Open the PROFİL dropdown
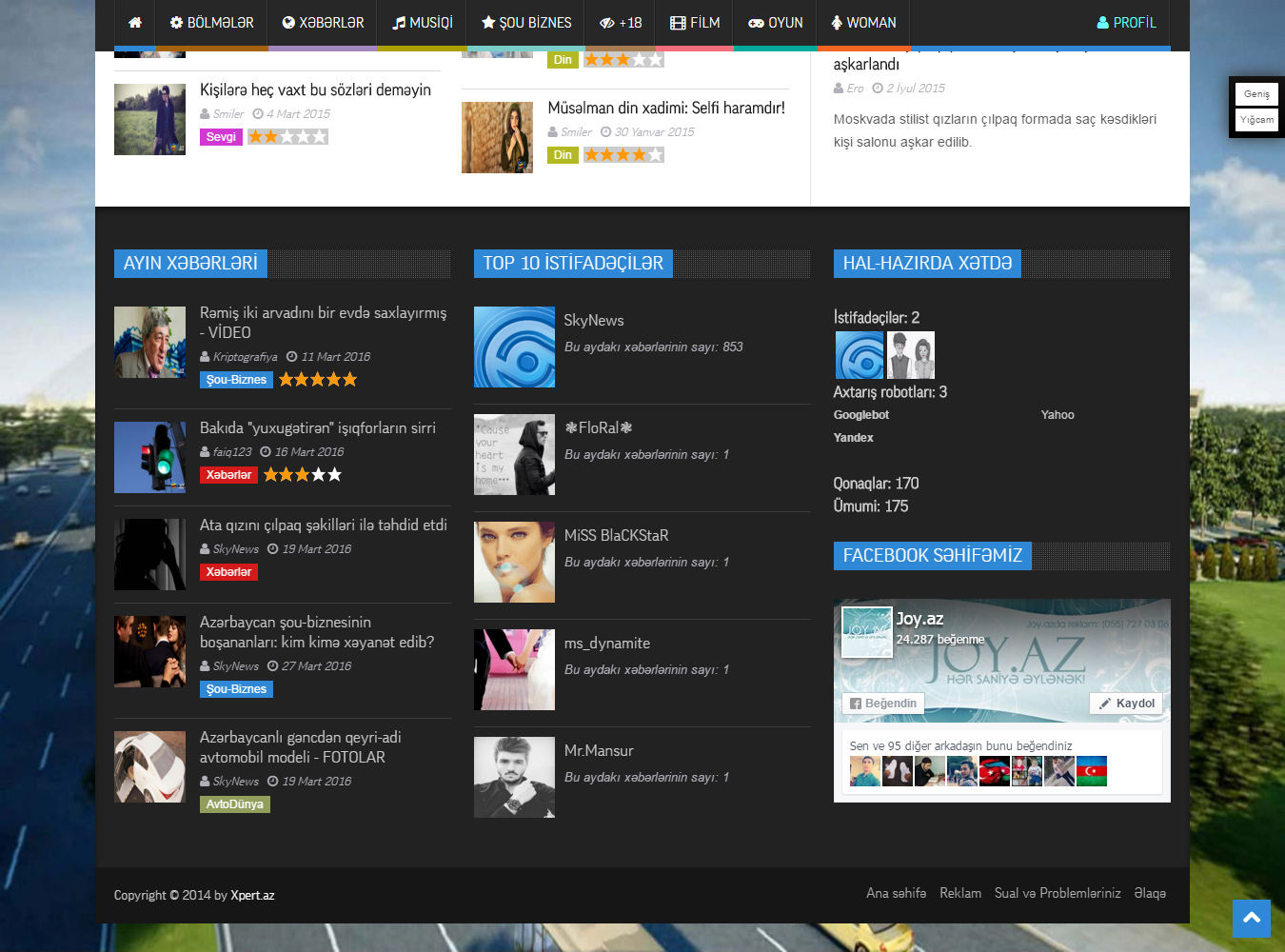The image size is (1285, 952). point(1126,23)
